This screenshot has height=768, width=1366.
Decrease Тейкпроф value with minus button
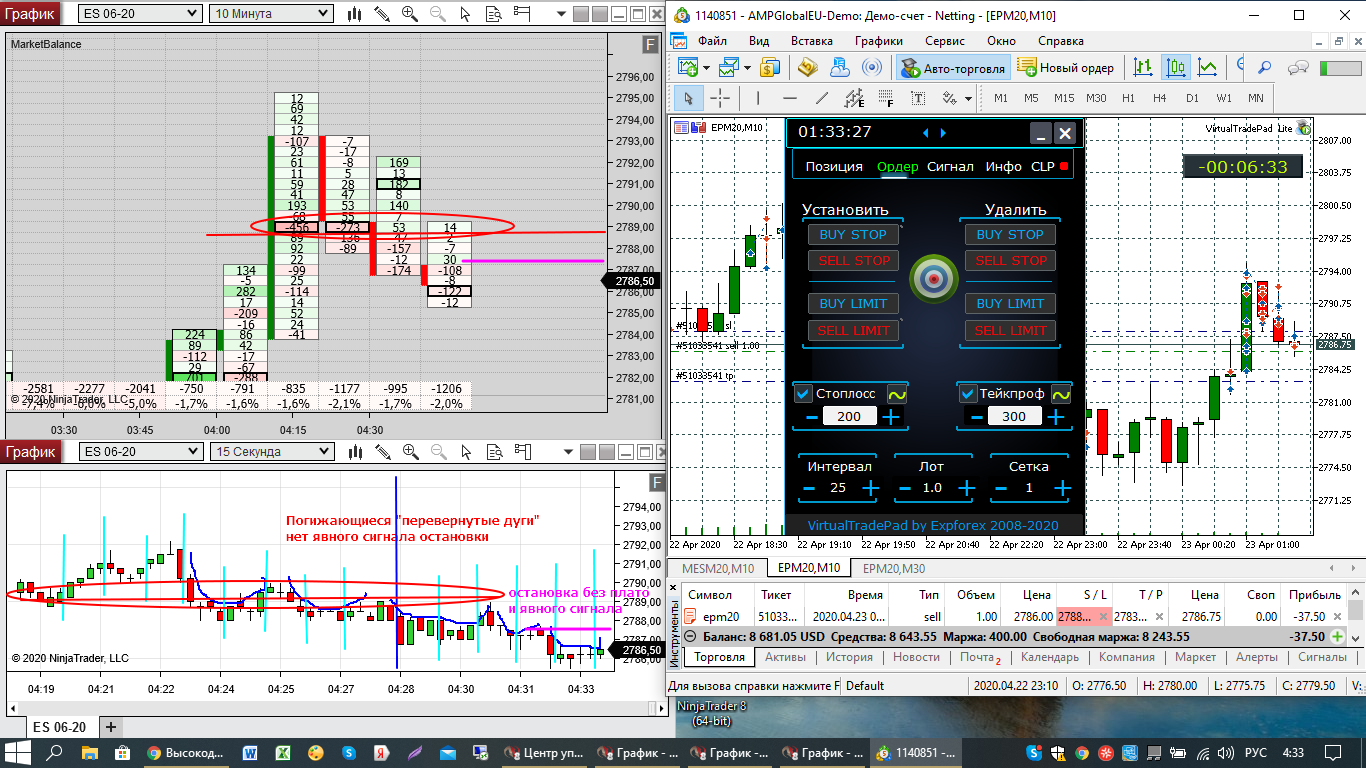[x=975, y=417]
